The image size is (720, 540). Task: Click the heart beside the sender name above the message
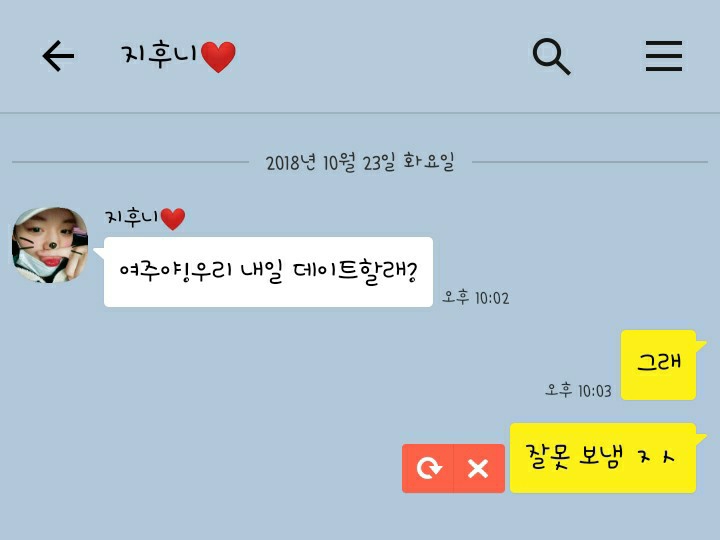[173, 219]
